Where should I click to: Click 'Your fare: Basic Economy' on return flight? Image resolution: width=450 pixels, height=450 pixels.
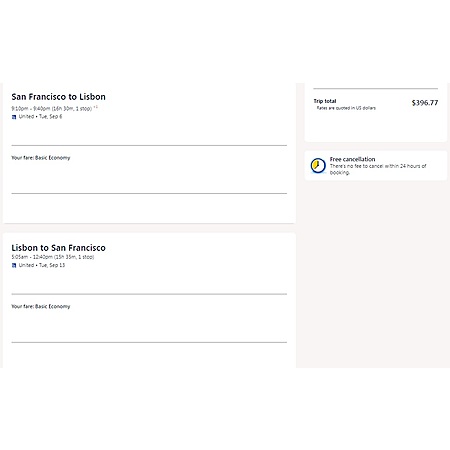(x=41, y=306)
